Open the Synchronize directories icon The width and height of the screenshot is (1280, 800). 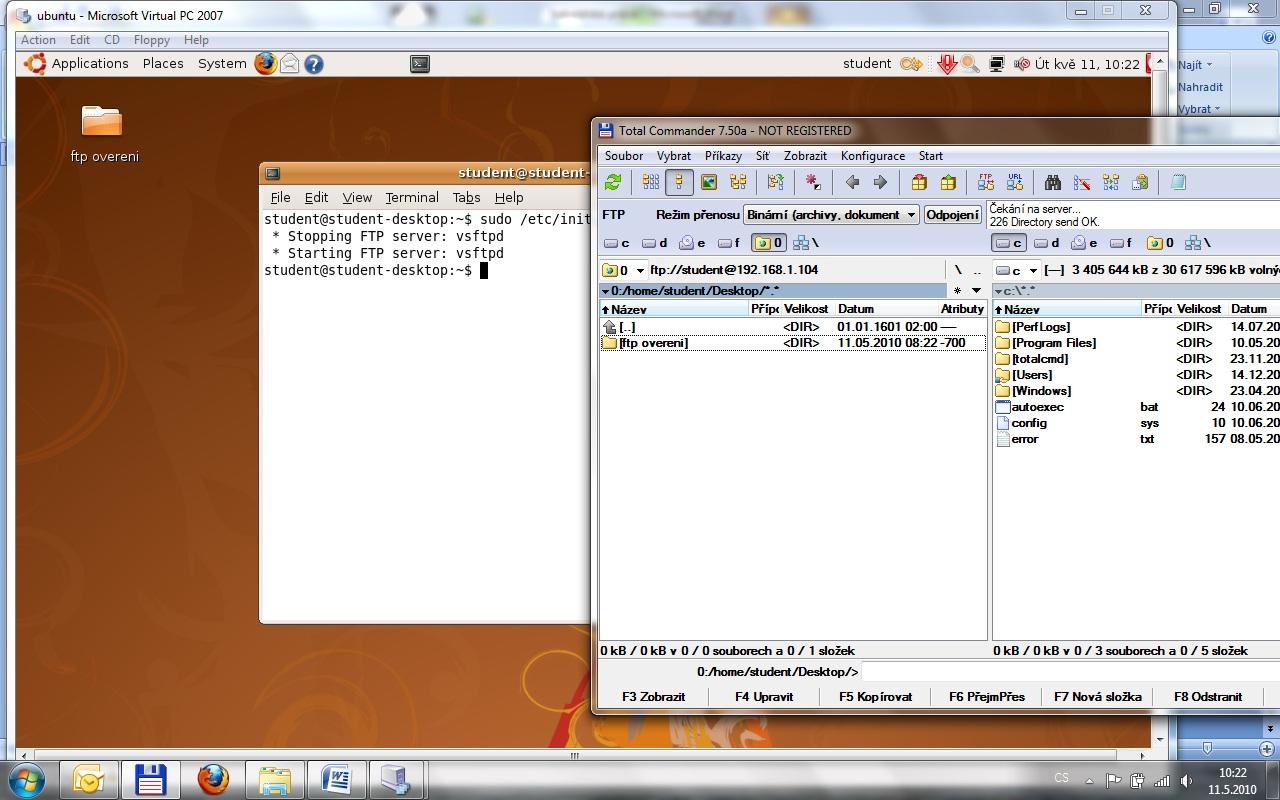(1111, 182)
